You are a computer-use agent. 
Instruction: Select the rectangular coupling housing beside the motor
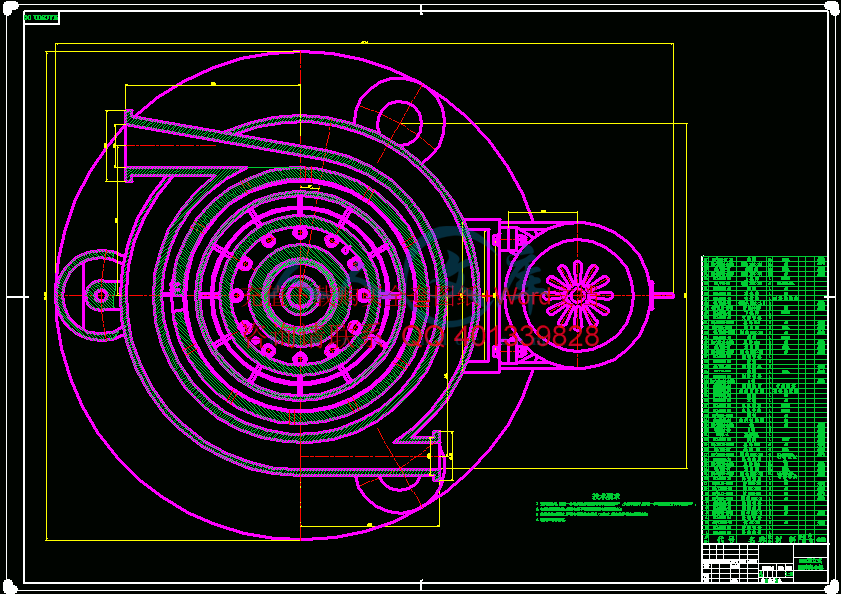click(x=482, y=296)
